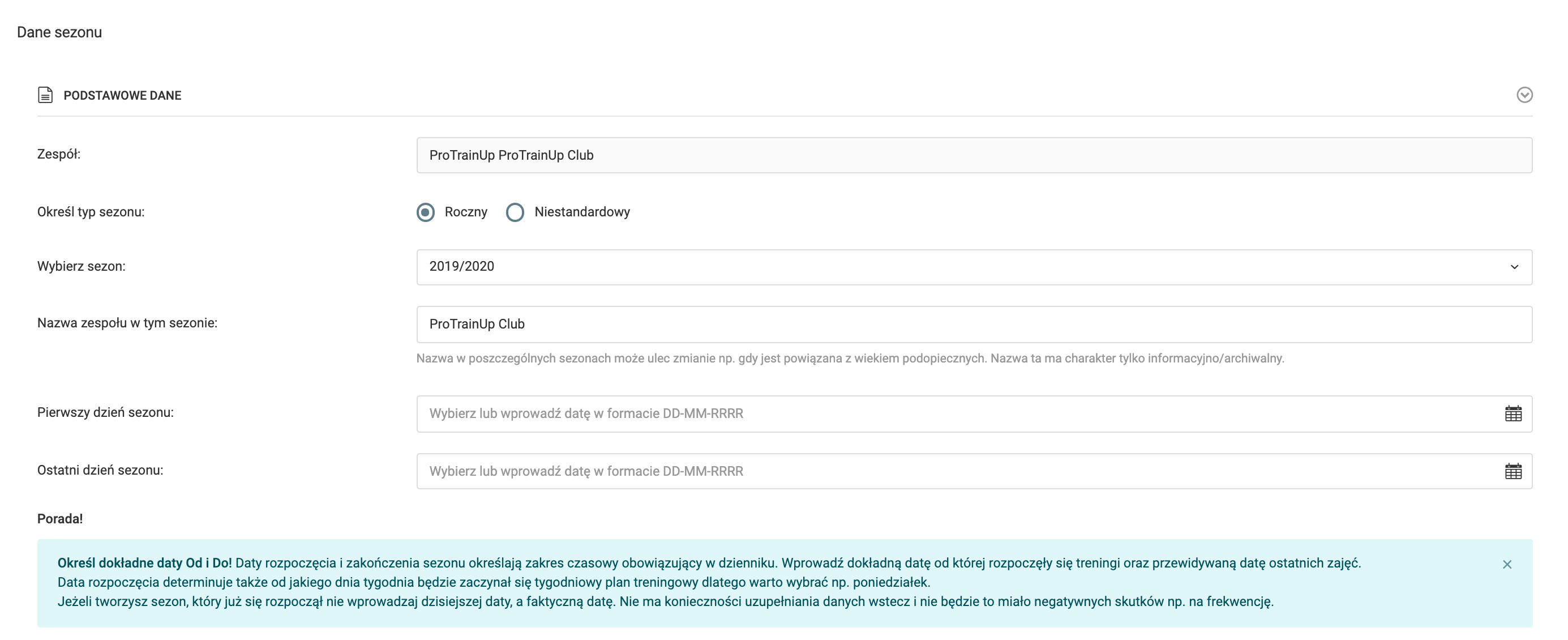
Task: Click the Roczny label text
Action: (x=466, y=212)
